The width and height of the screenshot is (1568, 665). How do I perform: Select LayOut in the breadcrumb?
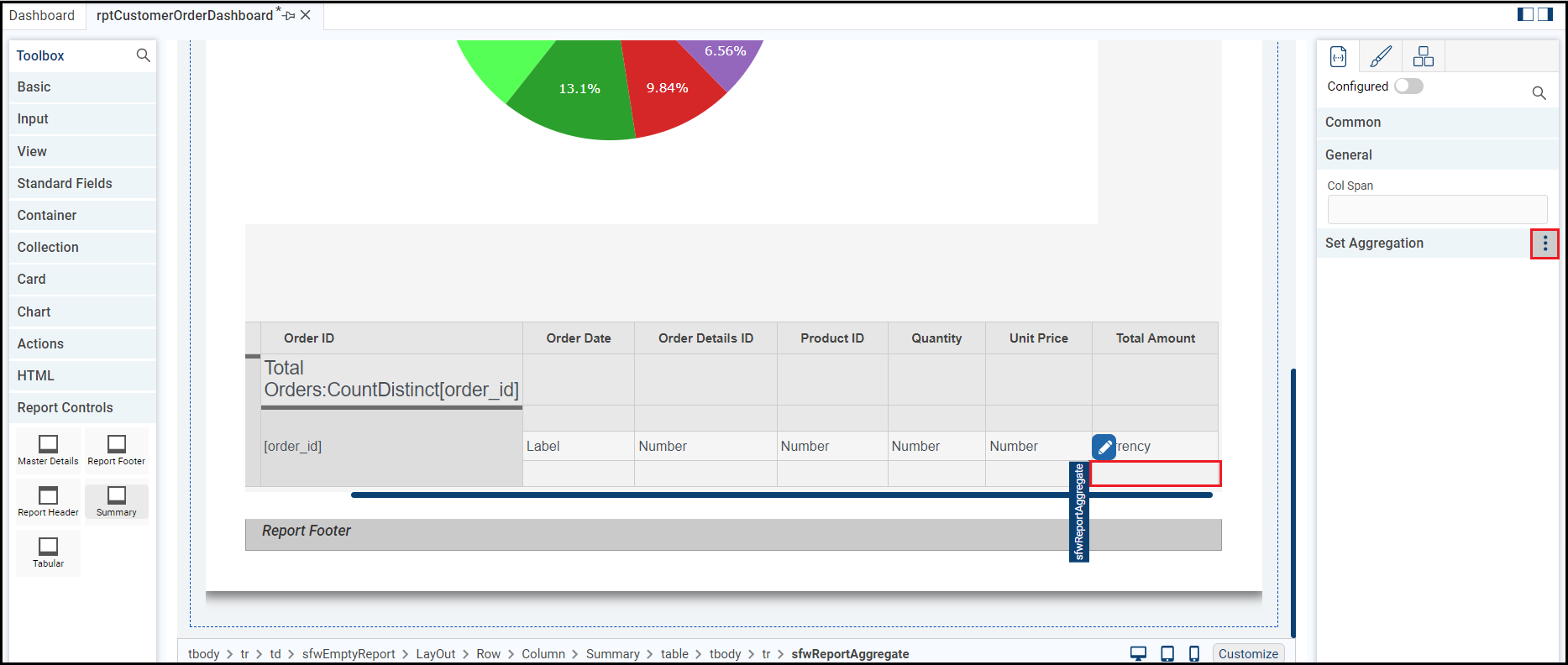[x=436, y=654]
